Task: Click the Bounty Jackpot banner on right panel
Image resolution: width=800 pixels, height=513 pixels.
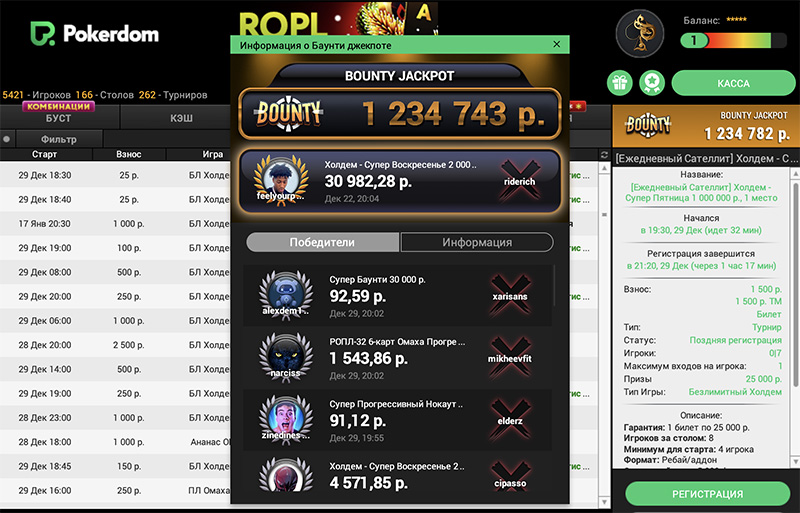Action: click(x=706, y=126)
